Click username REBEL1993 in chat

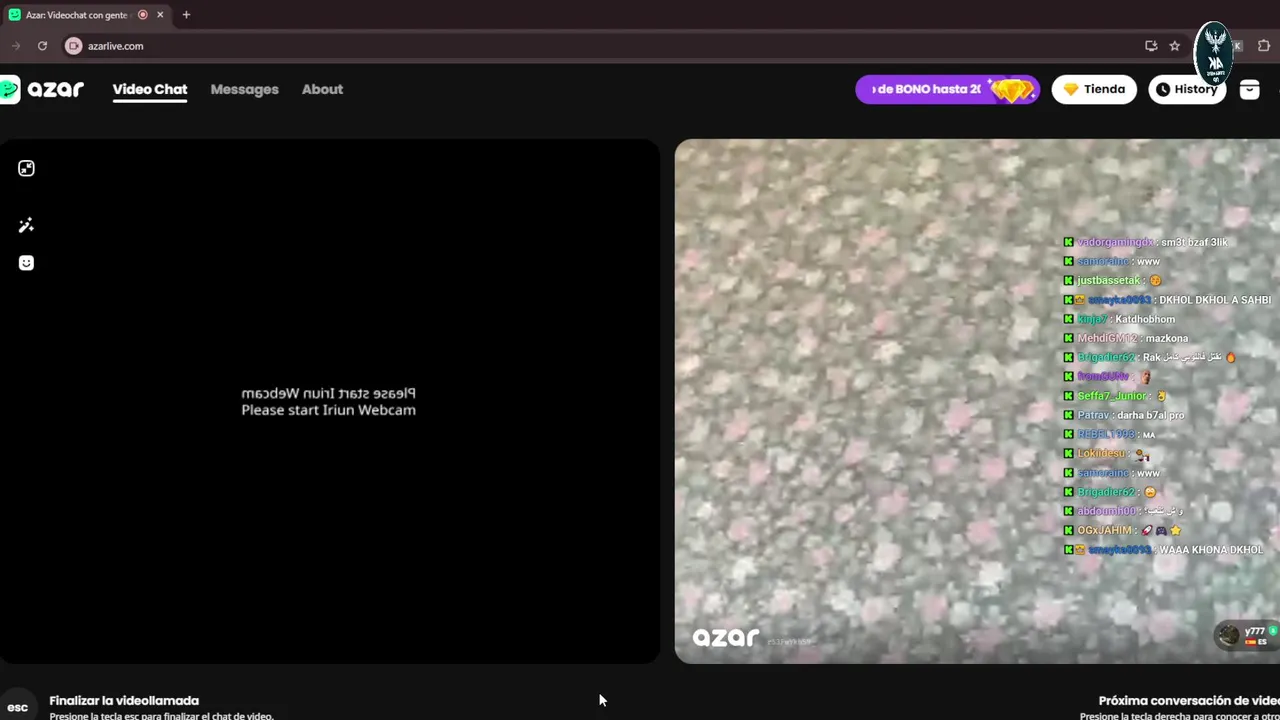(x=1106, y=434)
